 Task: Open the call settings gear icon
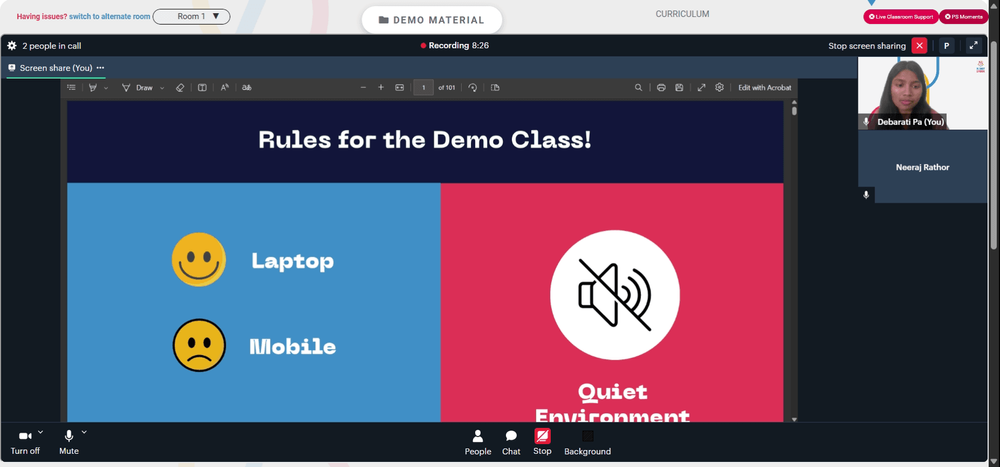click(x=11, y=46)
